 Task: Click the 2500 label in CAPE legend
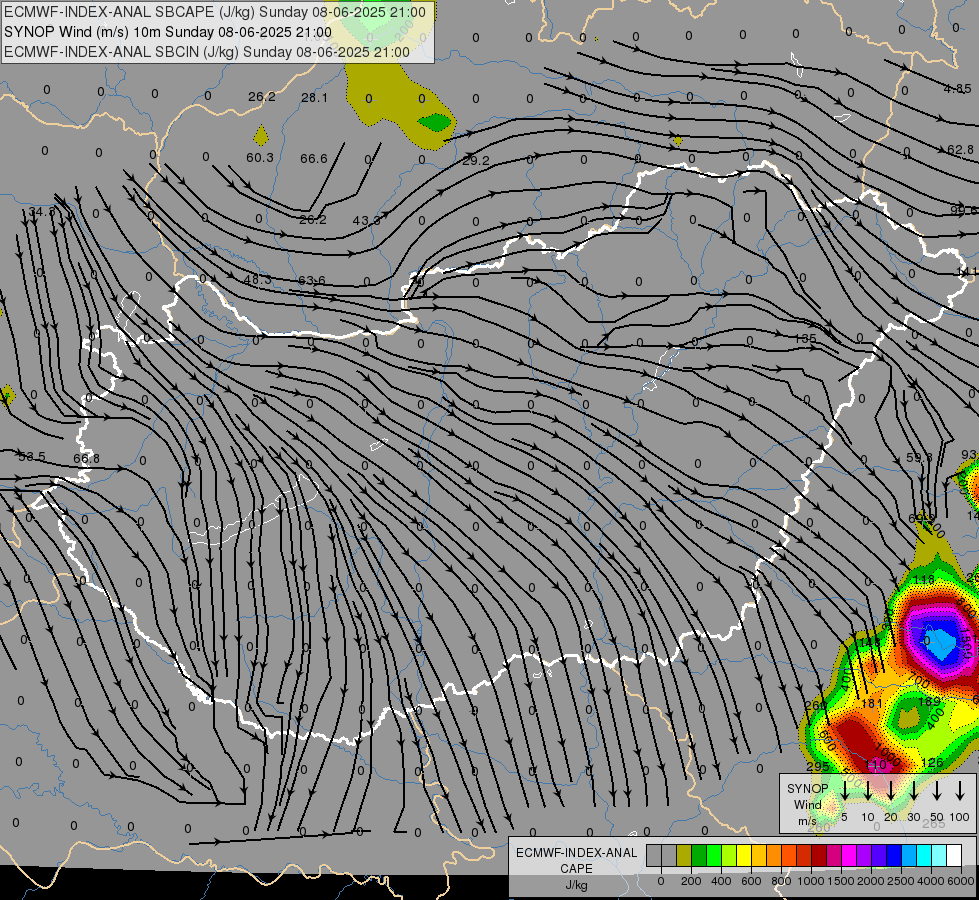[x=901, y=881]
